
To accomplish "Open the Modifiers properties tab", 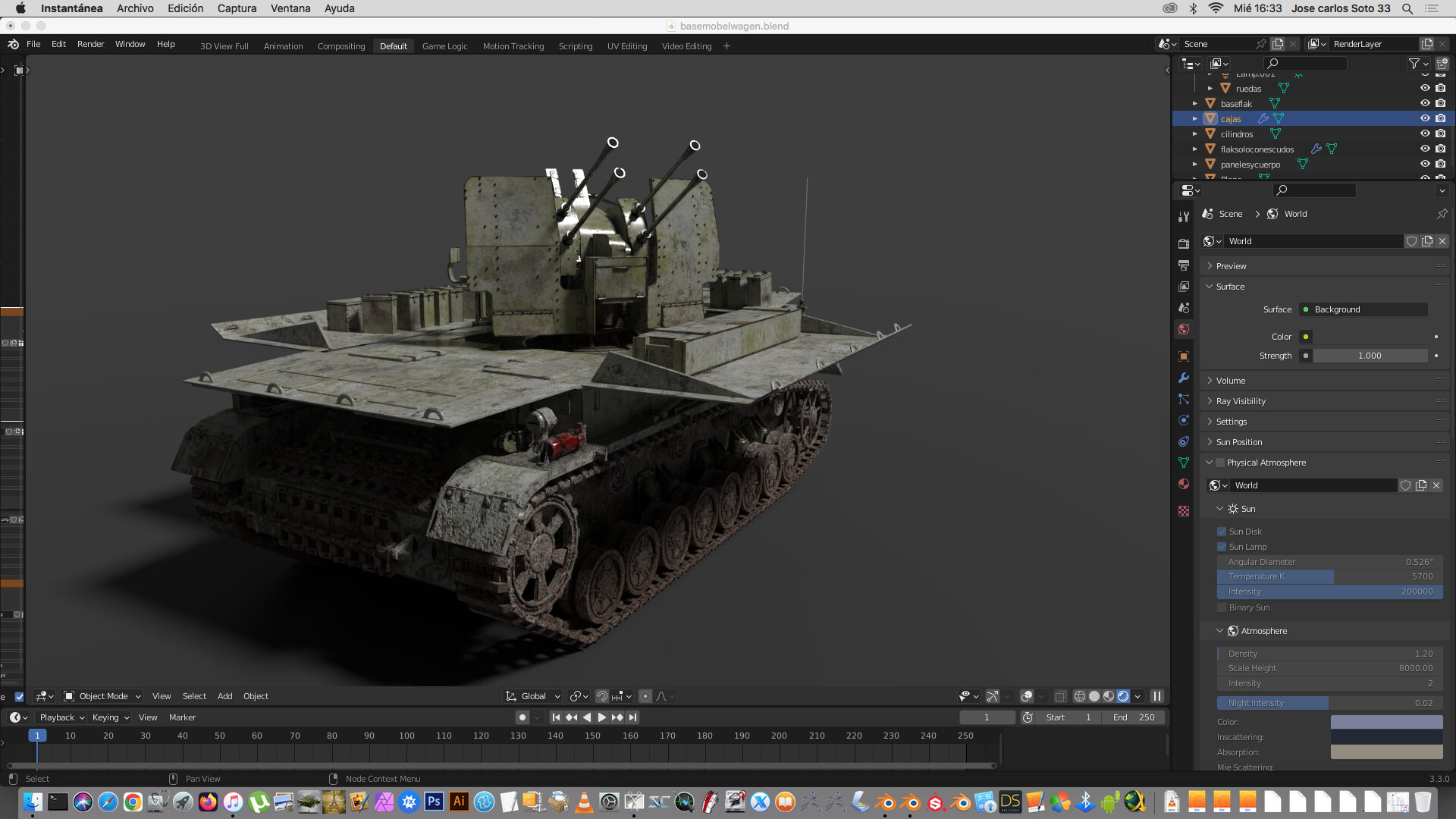I will [1184, 378].
